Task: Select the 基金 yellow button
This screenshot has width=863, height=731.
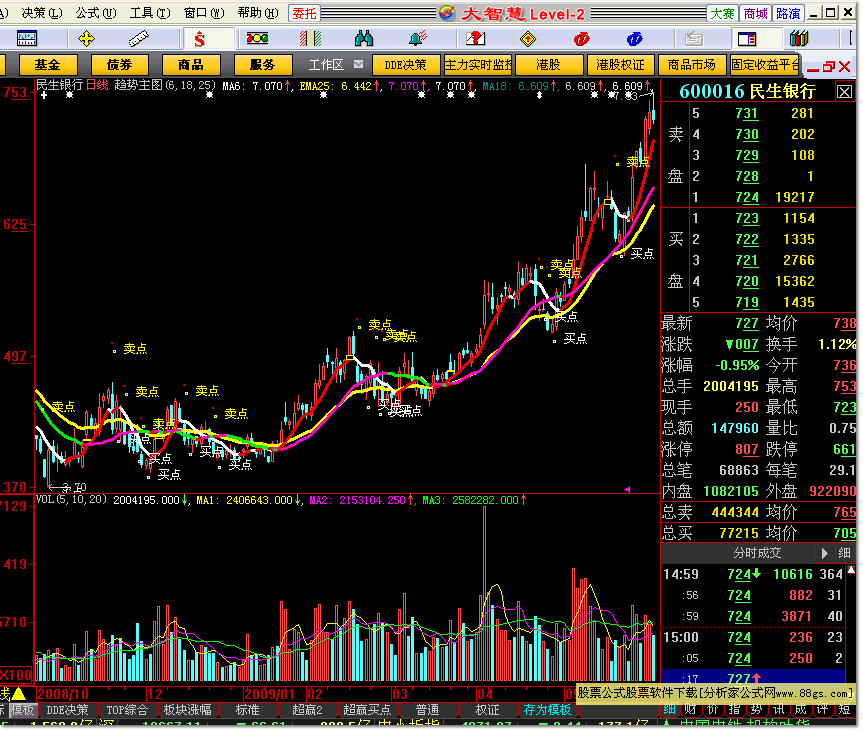Action: pos(48,65)
